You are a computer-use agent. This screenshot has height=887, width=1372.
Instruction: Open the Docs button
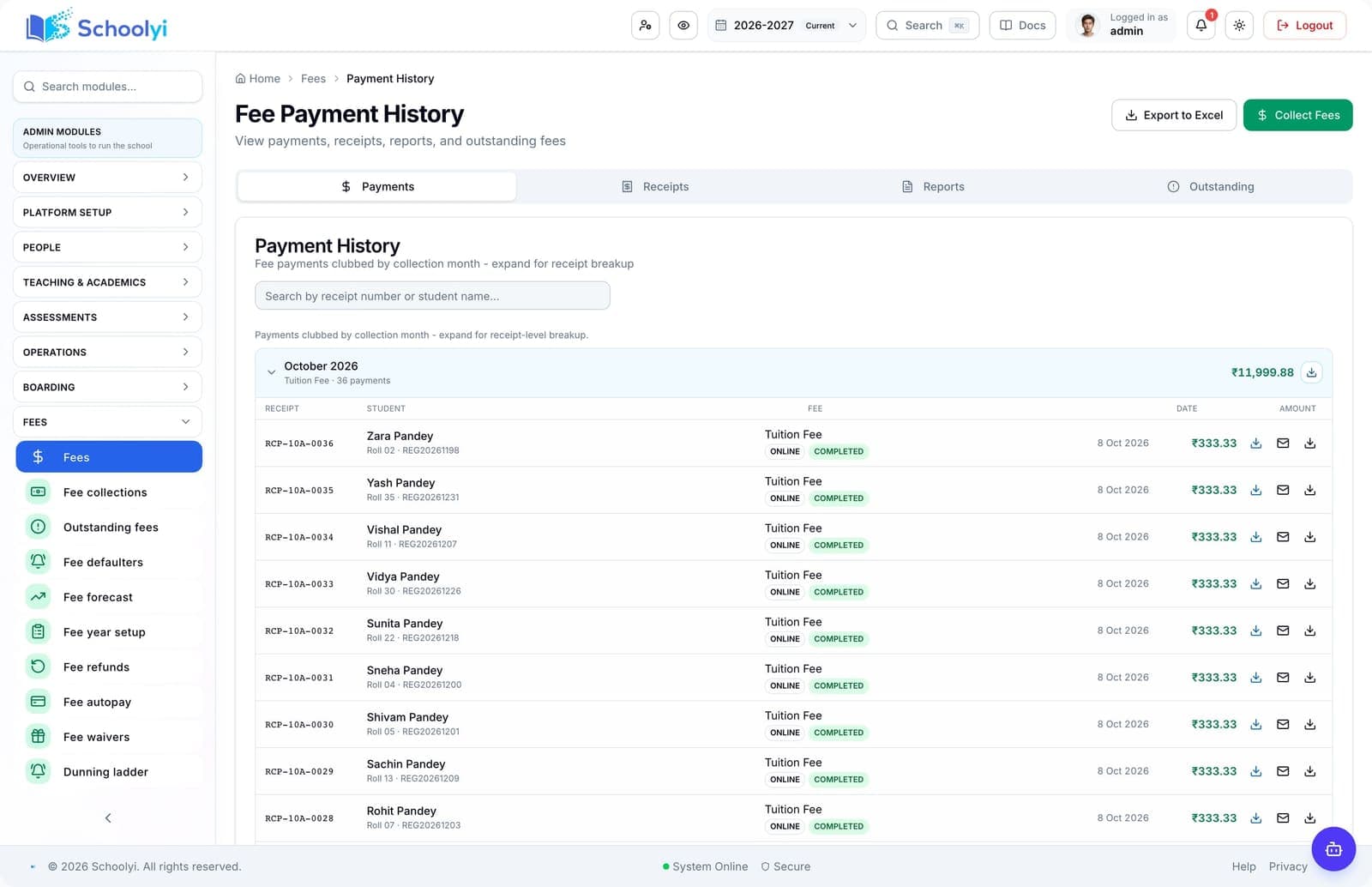tap(1022, 26)
